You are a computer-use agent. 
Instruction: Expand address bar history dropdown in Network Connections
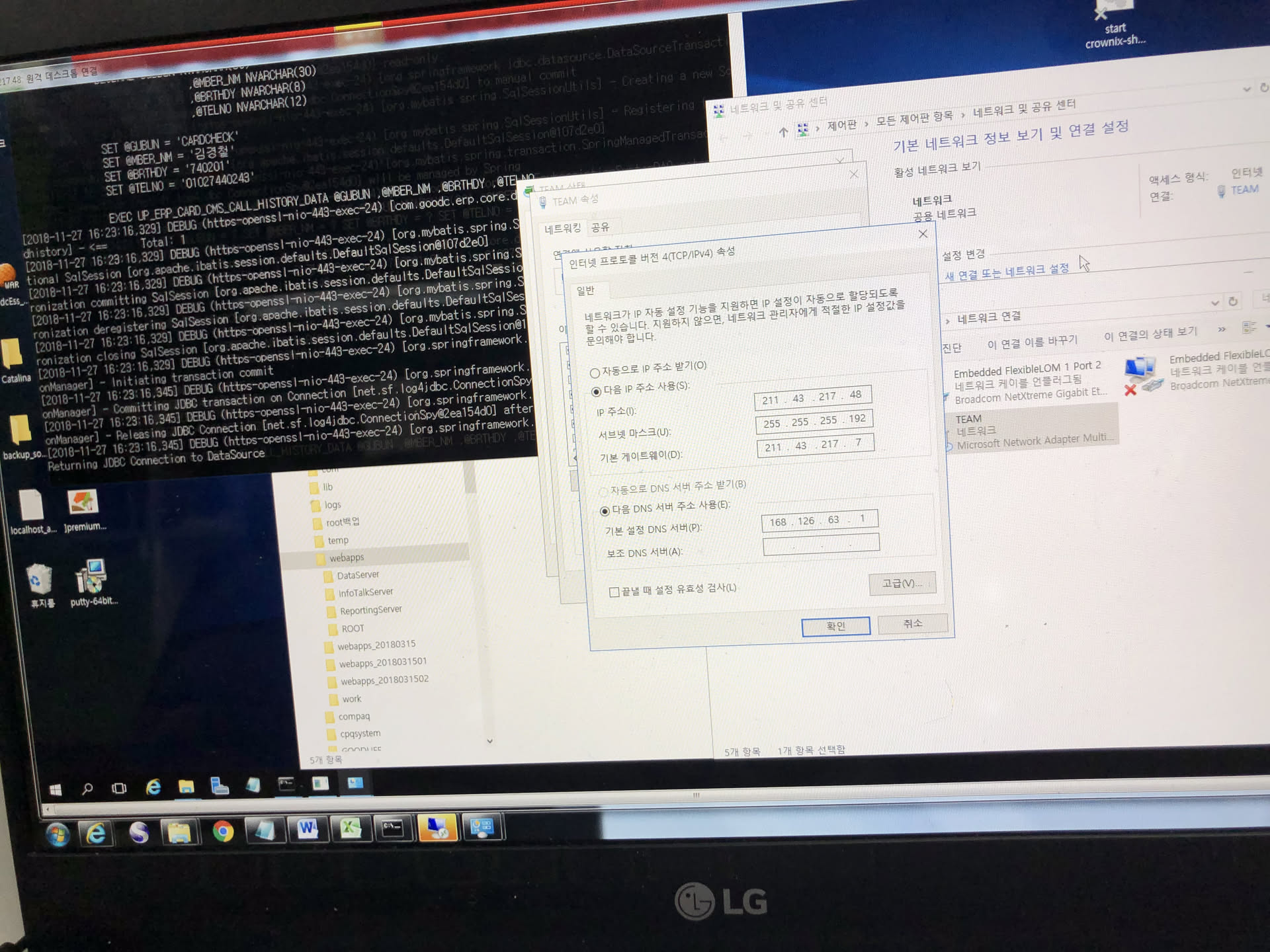pos(1214,303)
